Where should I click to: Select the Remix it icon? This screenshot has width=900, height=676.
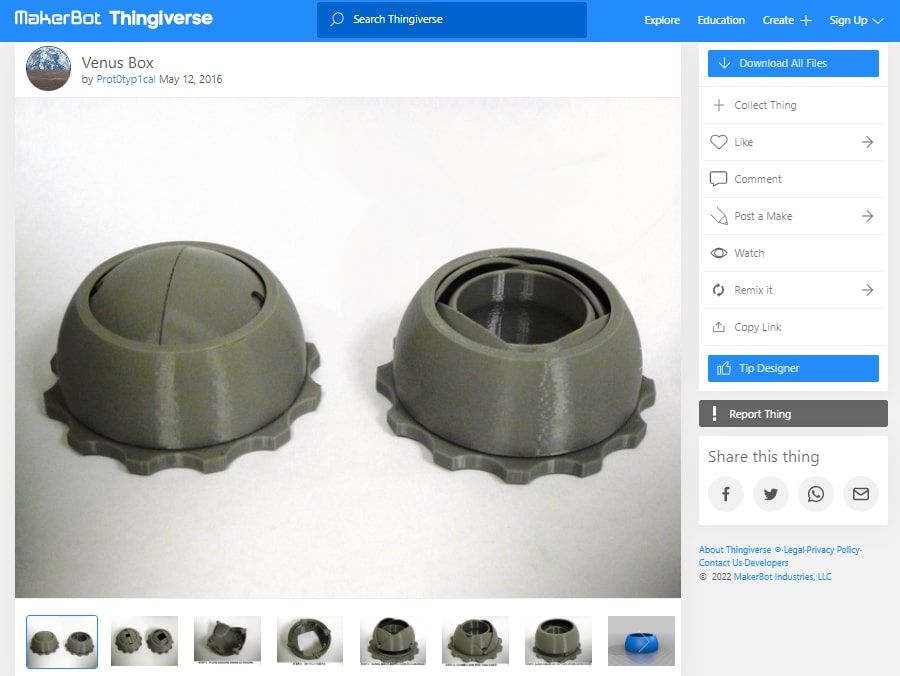pos(718,290)
